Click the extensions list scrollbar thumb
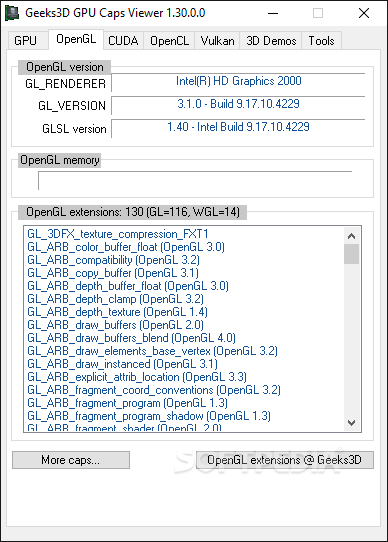 351,254
